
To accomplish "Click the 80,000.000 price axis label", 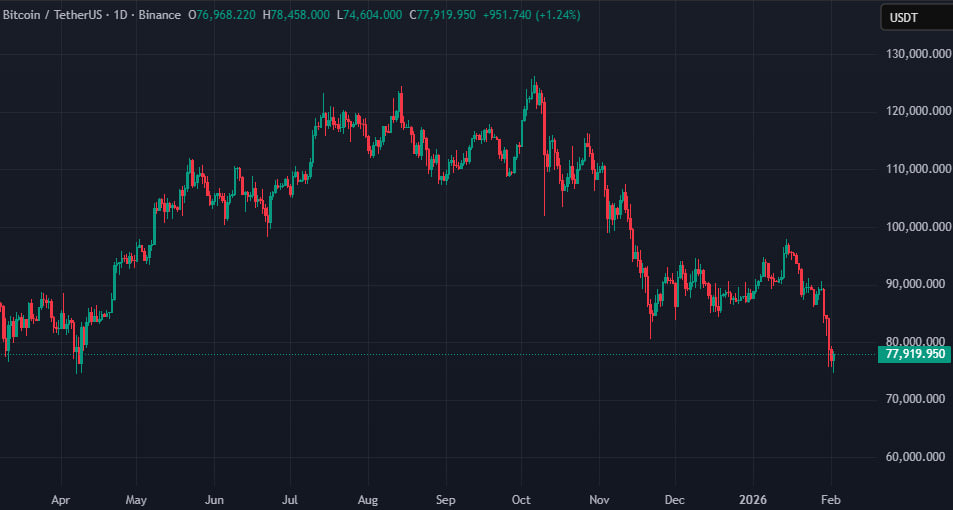I will point(914,342).
